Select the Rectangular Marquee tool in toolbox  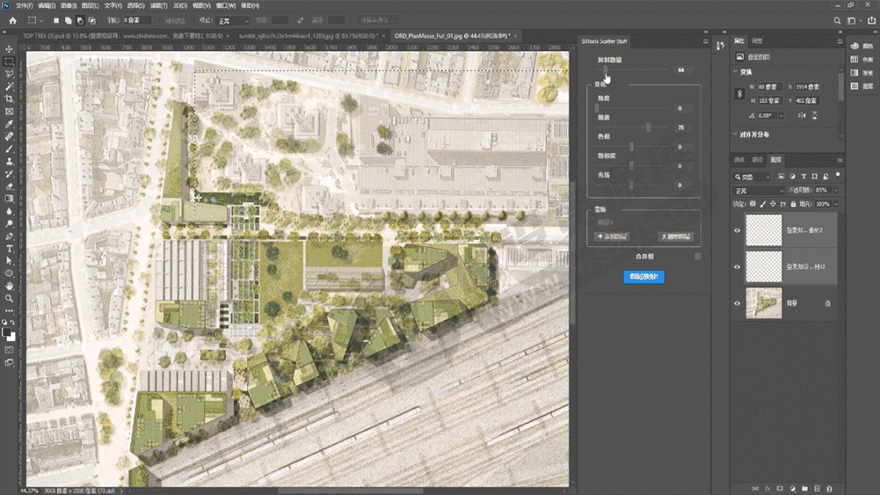[x=9, y=61]
